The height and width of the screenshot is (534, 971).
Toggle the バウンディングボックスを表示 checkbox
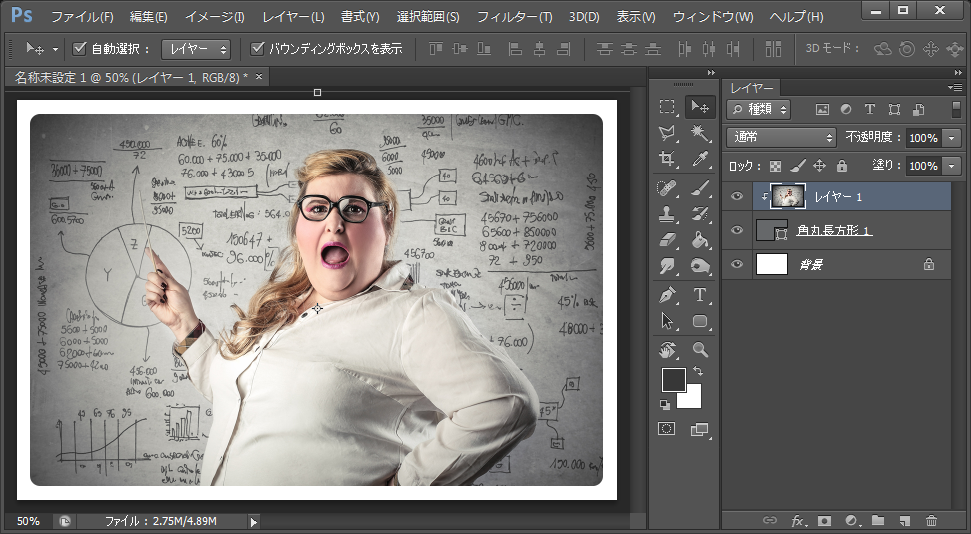[257, 48]
